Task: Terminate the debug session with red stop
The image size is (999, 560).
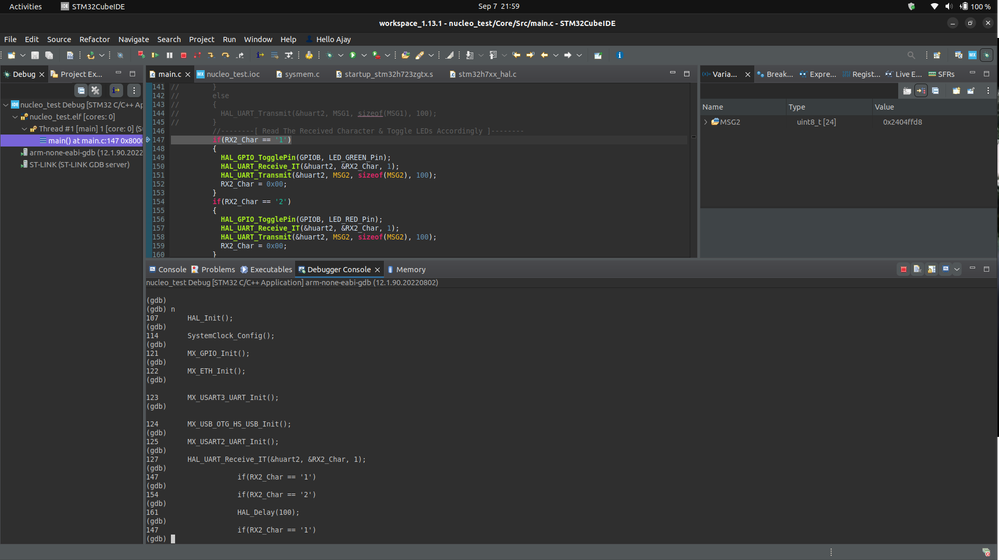Action: [183, 55]
